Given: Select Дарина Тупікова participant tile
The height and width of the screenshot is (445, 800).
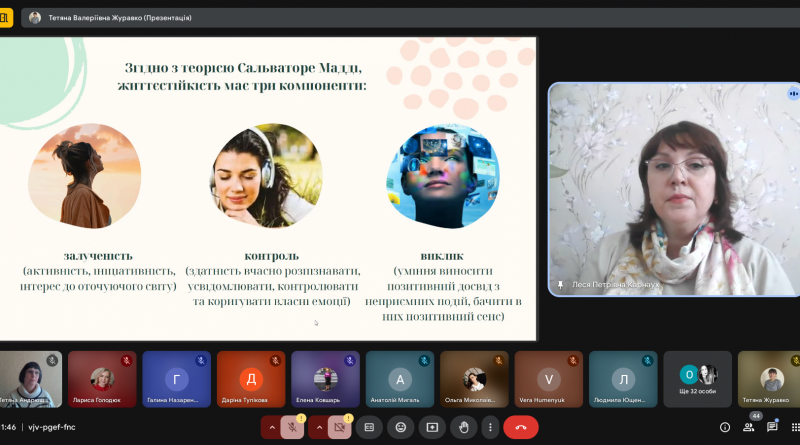Looking at the screenshot, I should pos(251,379).
